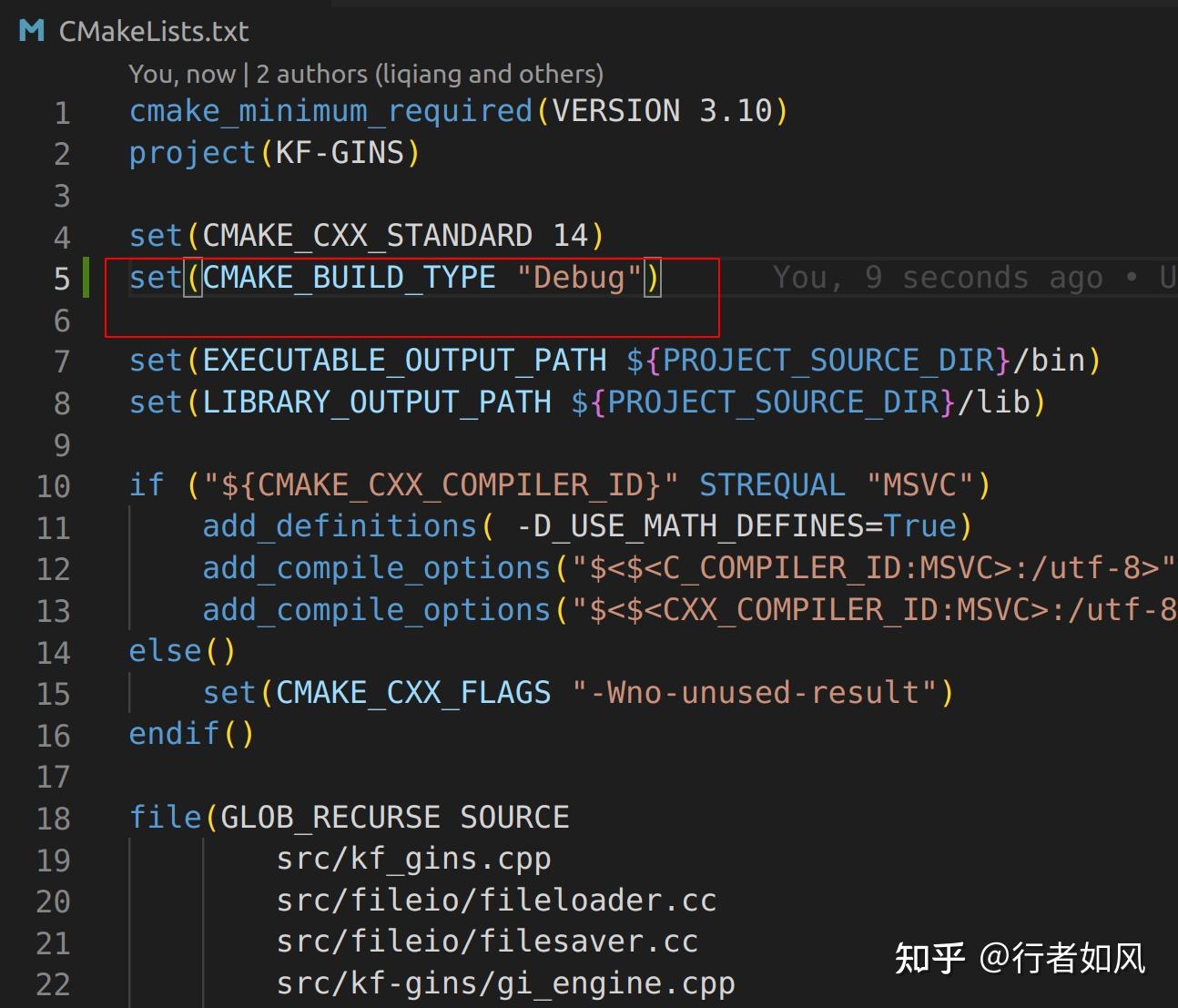Click the "-Wno-unused-result" string
The image size is (1178, 1008).
coord(754,693)
